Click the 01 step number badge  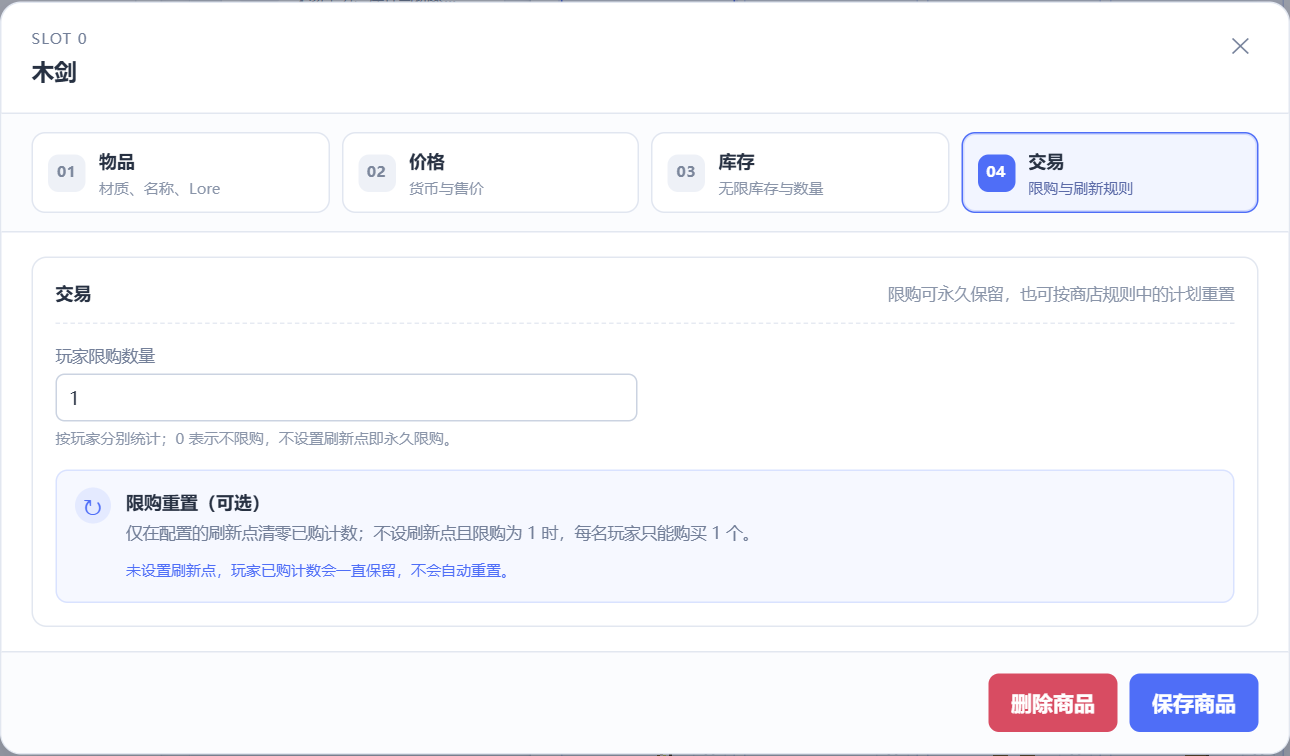click(66, 172)
